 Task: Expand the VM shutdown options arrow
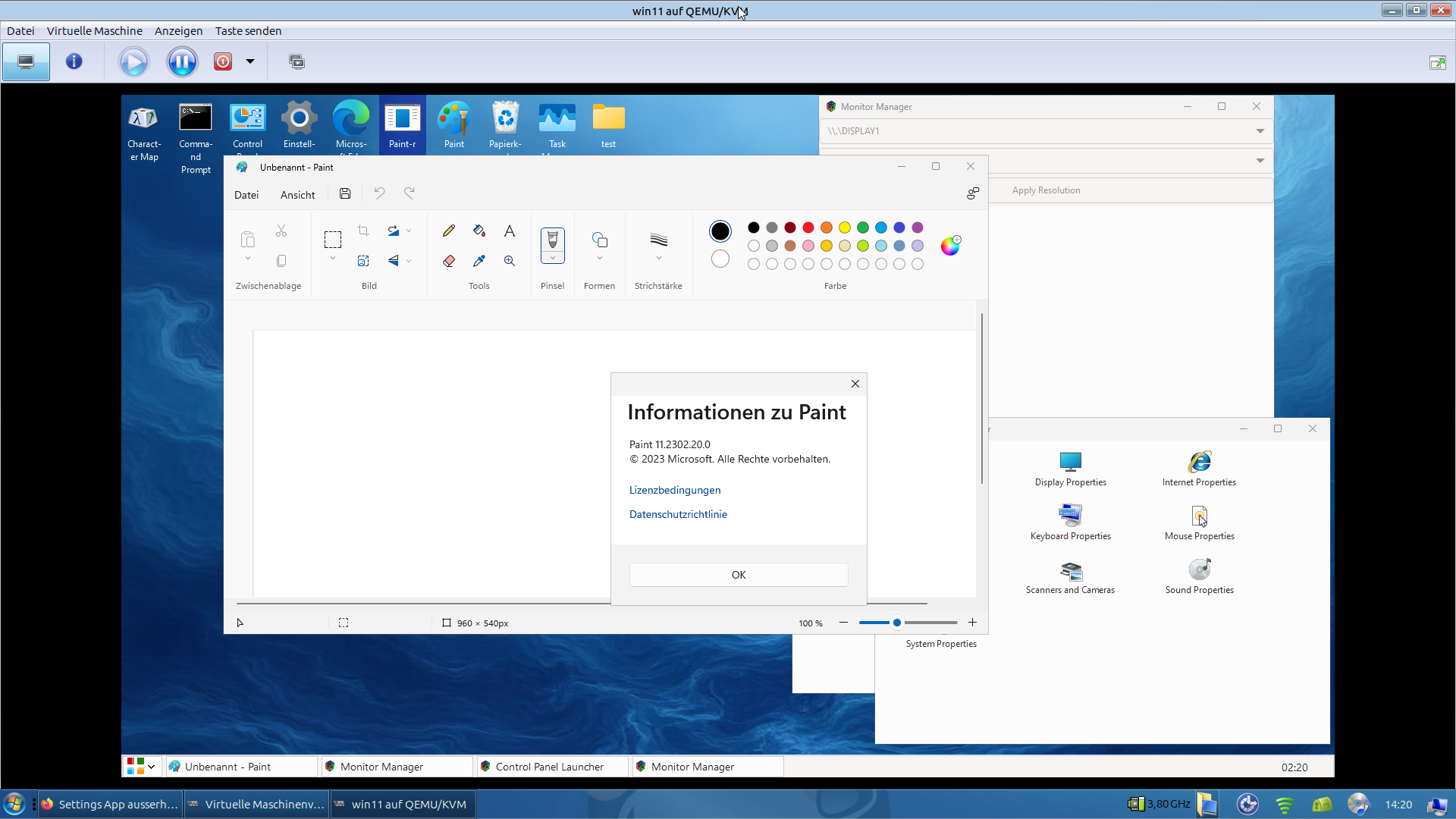250,61
